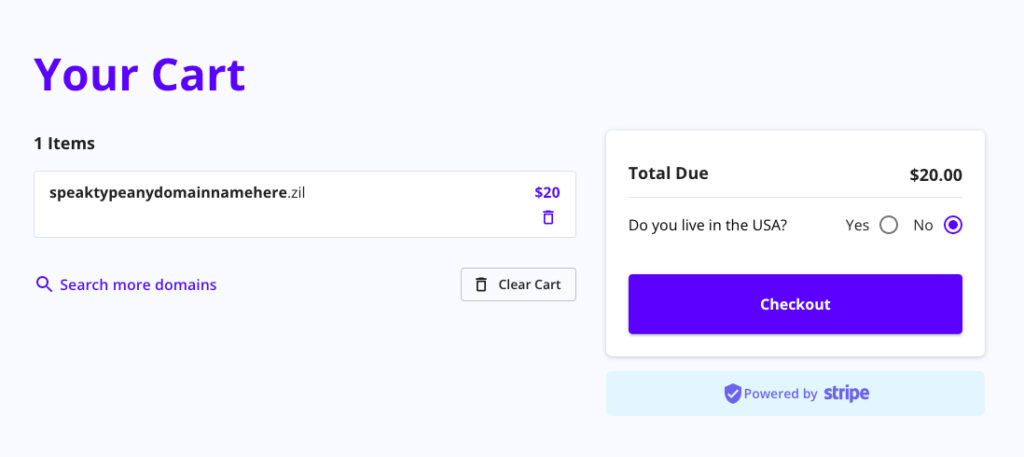Click the Stripe logo
Image resolution: width=1024 pixels, height=457 pixels.
846,393
